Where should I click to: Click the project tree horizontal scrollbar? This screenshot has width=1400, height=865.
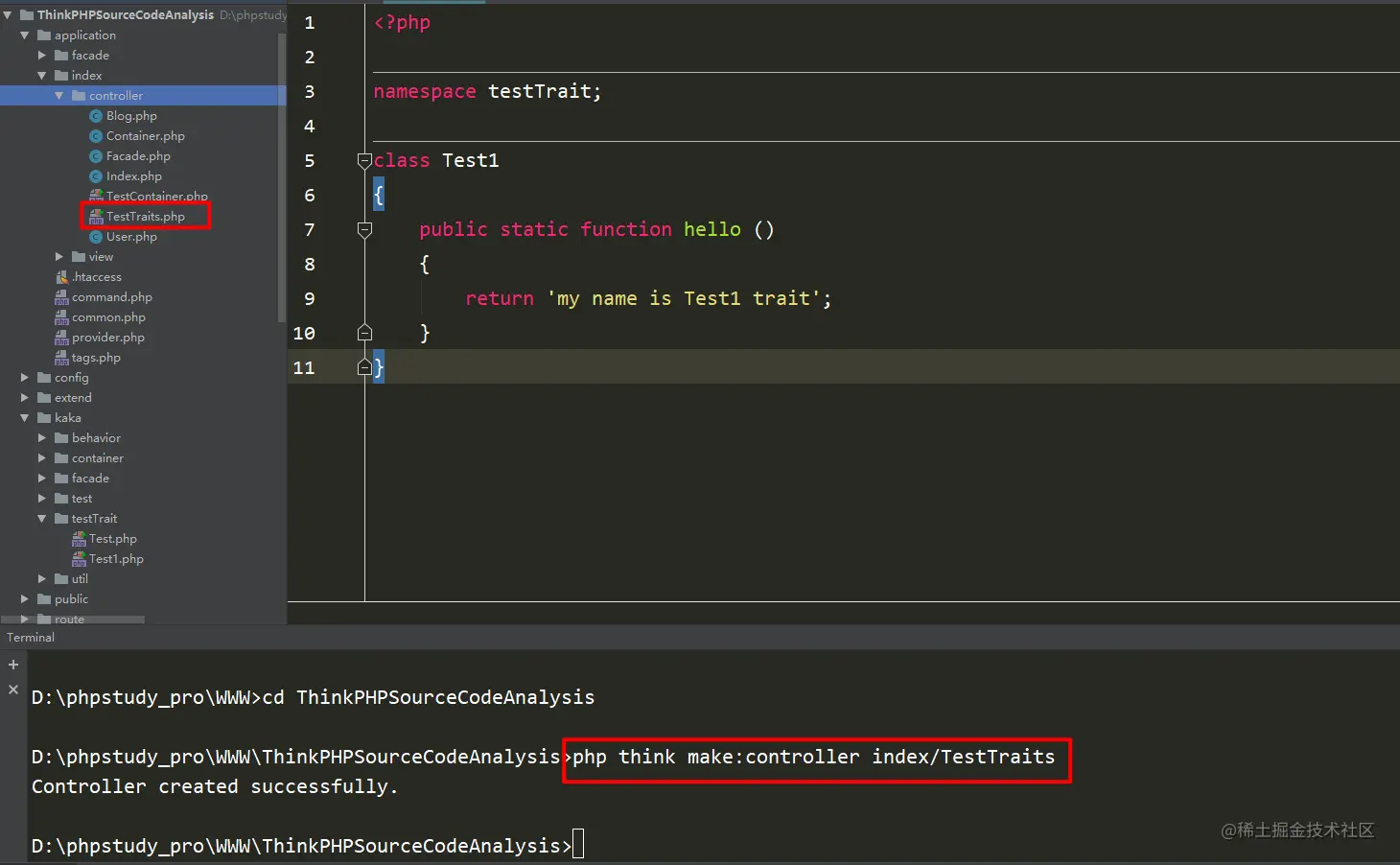click(73, 620)
